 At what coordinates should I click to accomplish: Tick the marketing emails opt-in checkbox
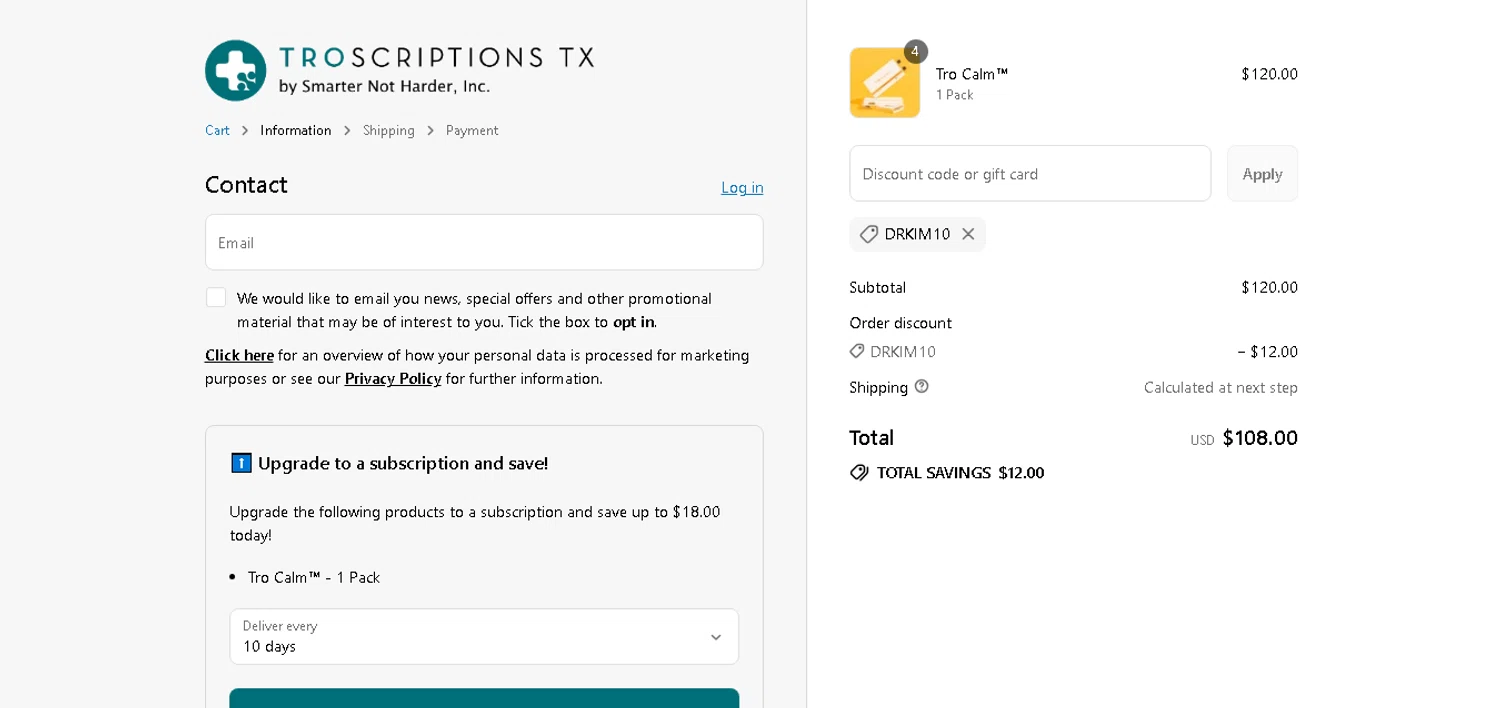click(216, 297)
